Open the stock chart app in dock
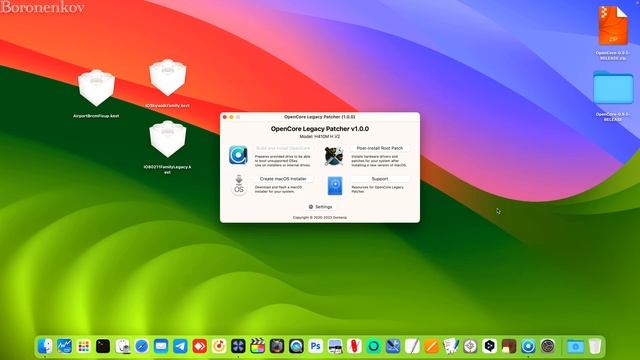Viewport: 640px width, 360px height. click(x=64, y=346)
